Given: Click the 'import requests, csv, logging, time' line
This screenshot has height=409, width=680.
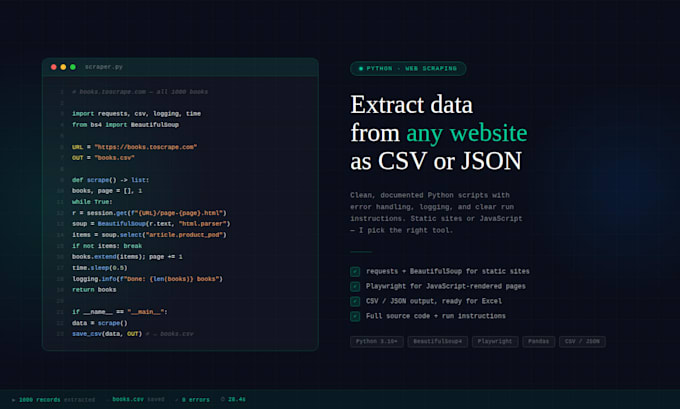Looking at the screenshot, I should pyautogui.click(x=137, y=114).
